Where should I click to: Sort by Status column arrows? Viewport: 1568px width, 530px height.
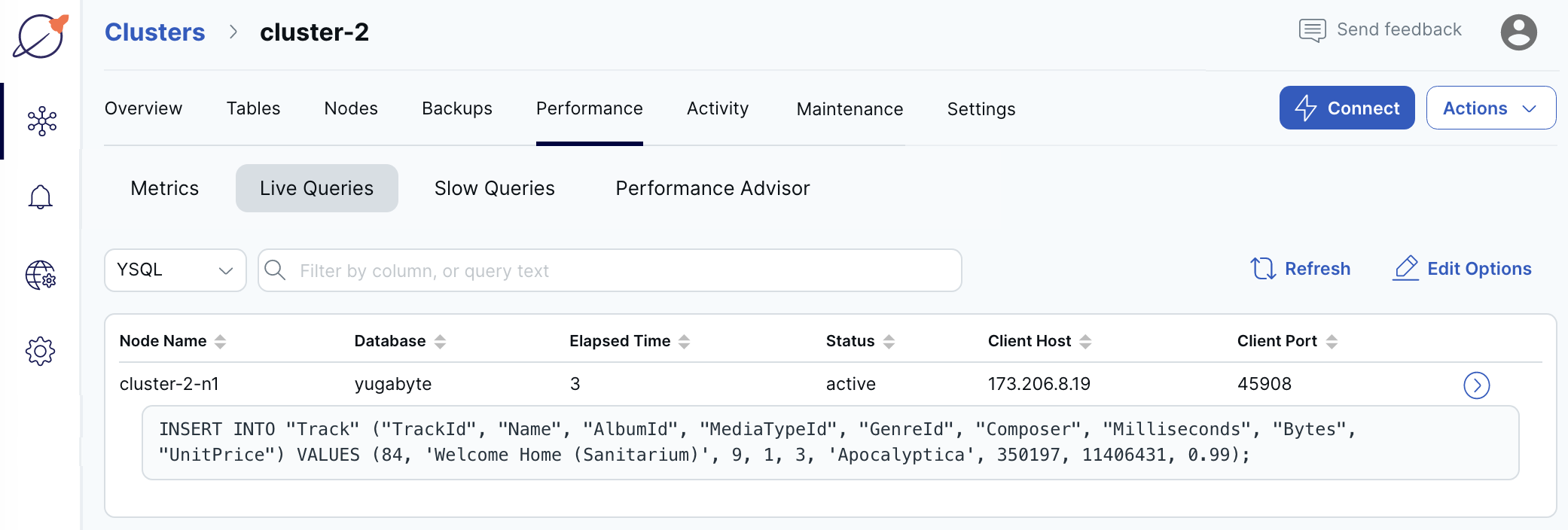tap(889, 342)
